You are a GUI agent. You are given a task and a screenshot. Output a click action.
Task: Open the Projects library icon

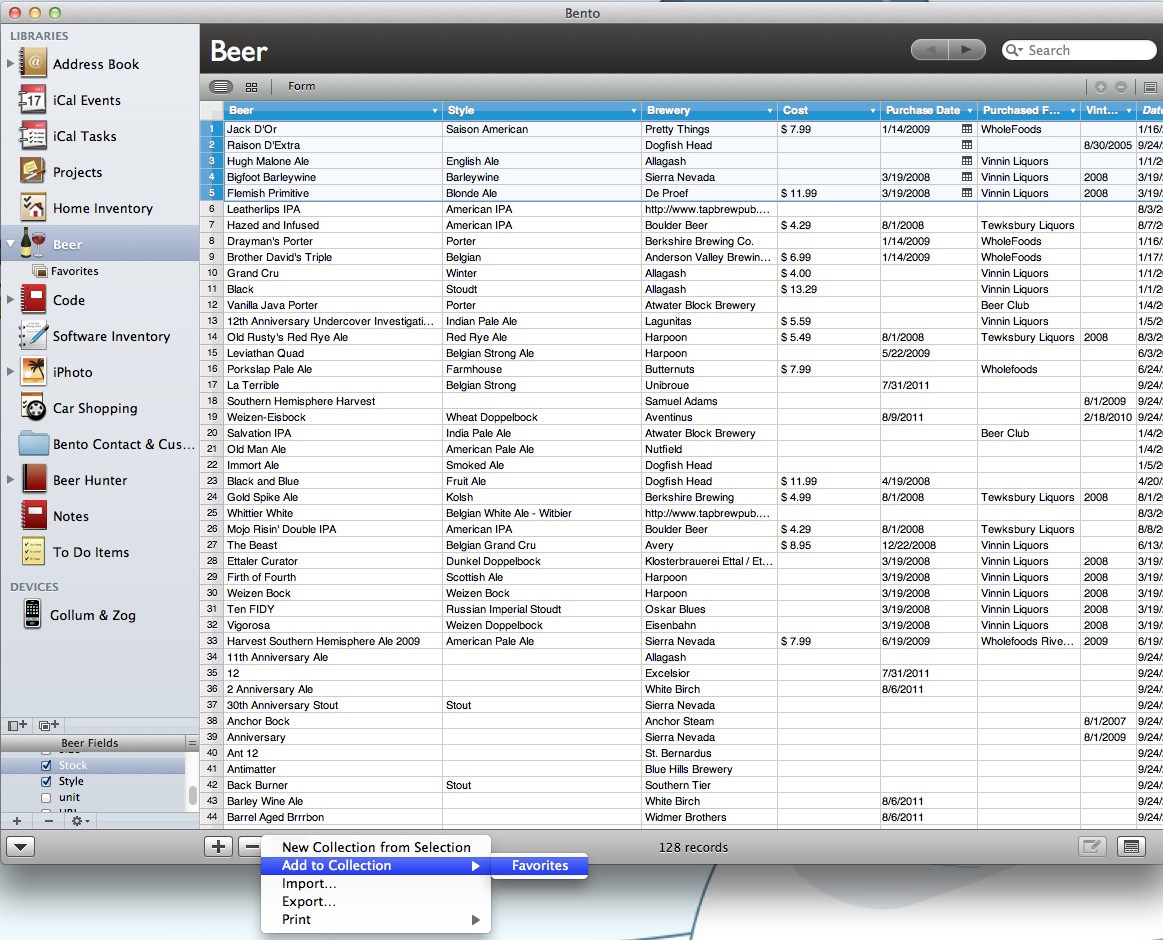[x=33, y=171]
